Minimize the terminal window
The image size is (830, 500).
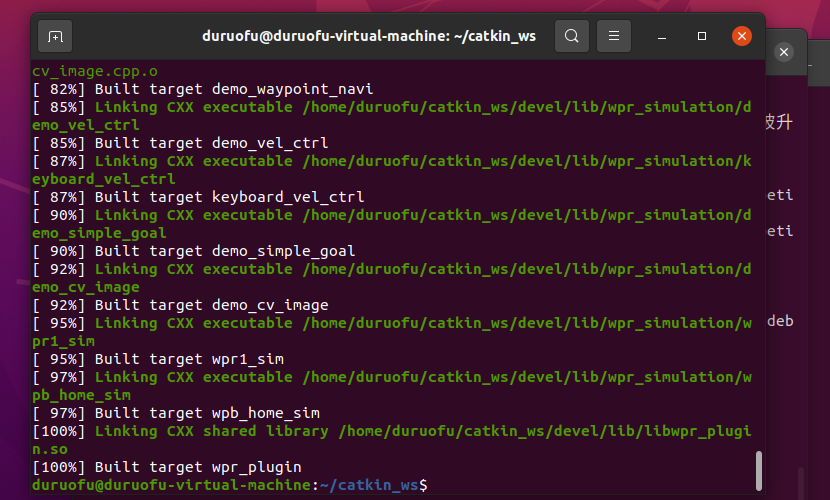tap(663, 37)
